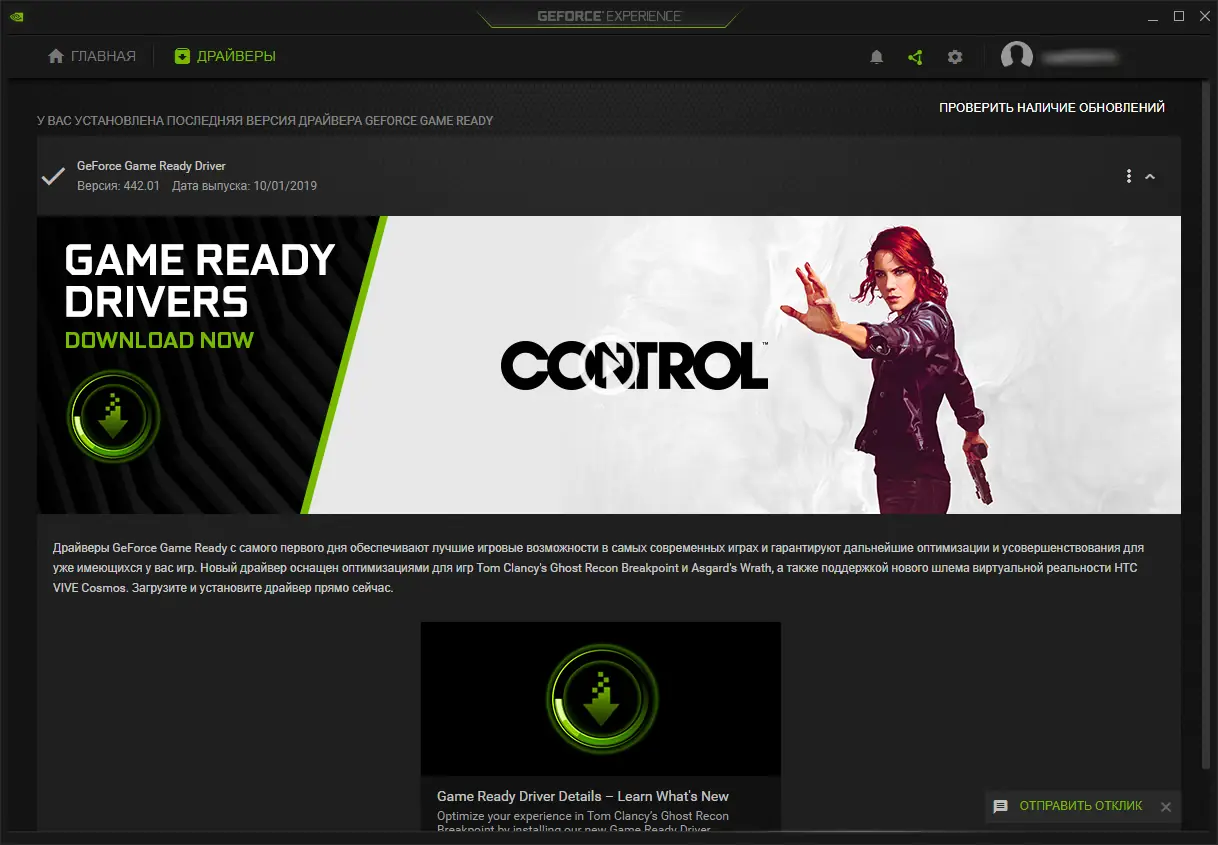Viewport: 1218px width, 845px height.
Task: Click release date 10/01/2019 text
Action: point(245,186)
